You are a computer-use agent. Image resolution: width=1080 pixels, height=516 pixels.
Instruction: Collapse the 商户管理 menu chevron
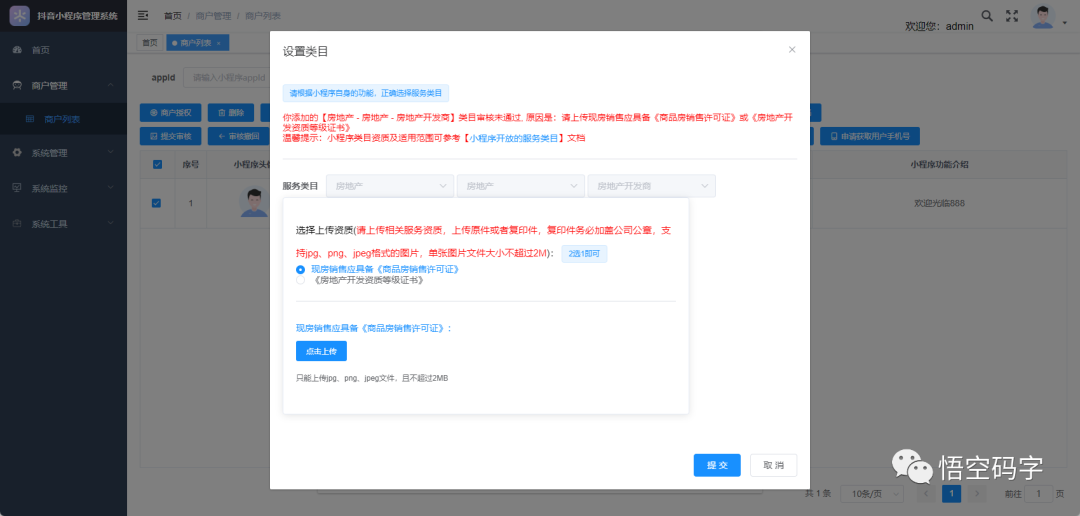(x=111, y=85)
